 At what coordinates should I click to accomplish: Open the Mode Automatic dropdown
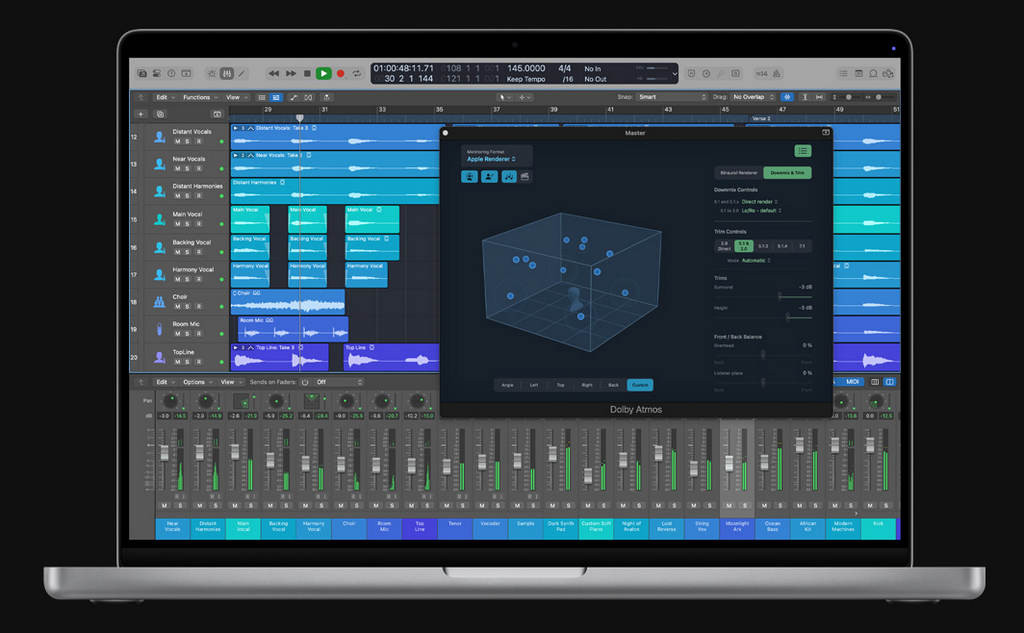tap(756, 261)
